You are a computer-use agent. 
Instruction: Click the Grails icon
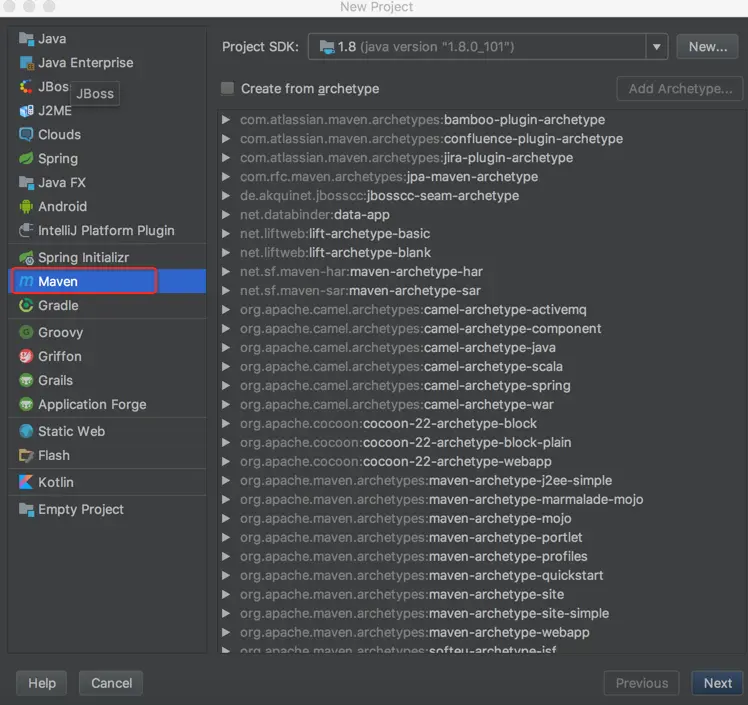26,380
